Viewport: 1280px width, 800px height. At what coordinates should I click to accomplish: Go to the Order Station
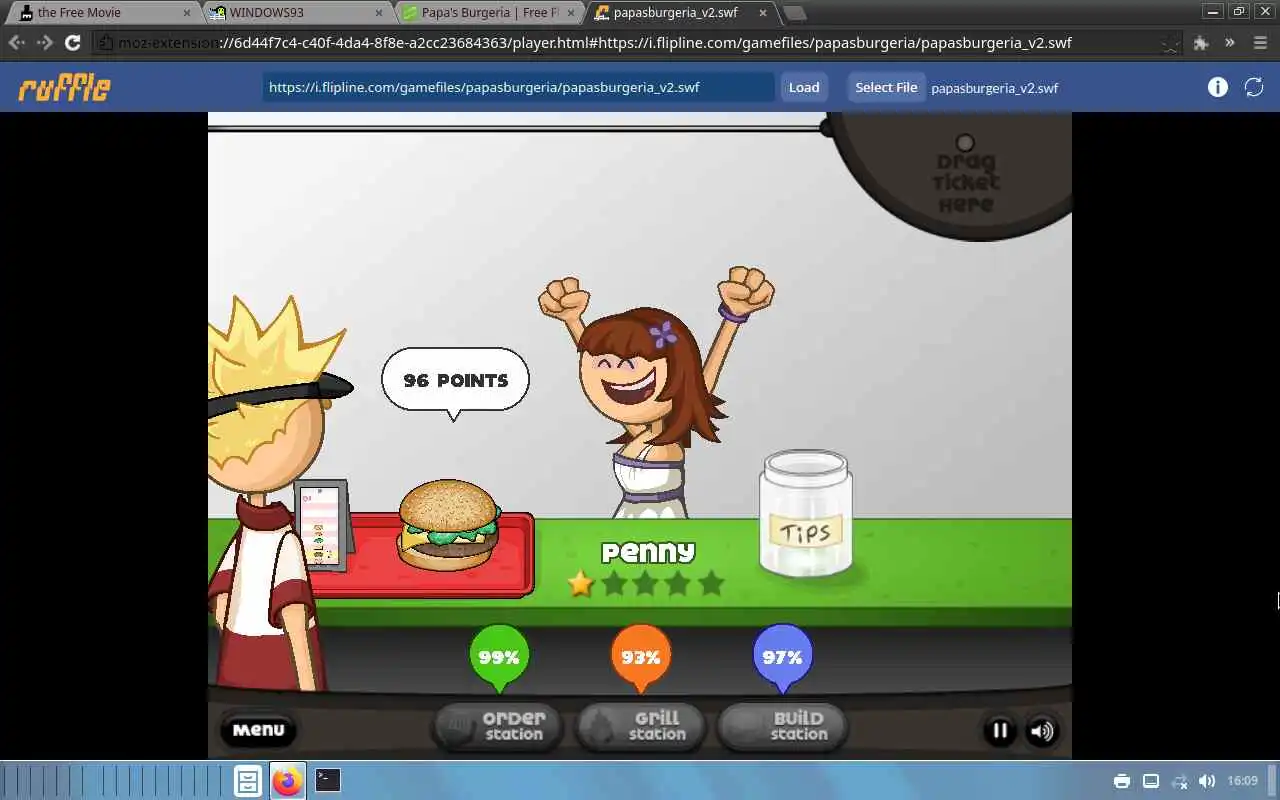(x=497, y=726)
